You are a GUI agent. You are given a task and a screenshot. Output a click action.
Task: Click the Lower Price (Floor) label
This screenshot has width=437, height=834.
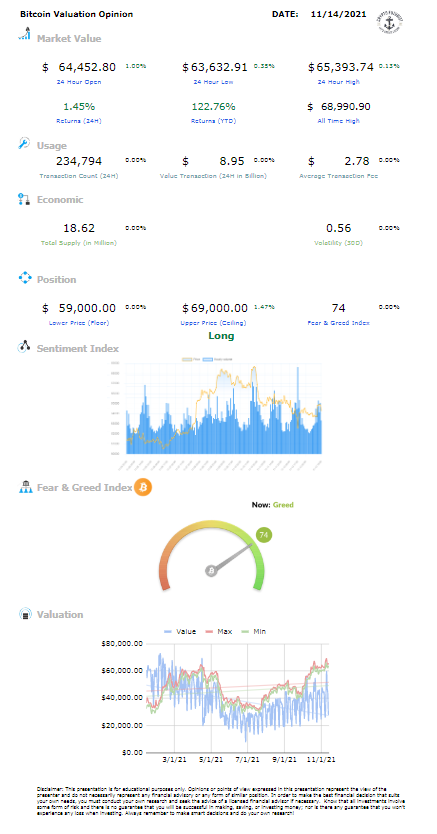point(79,323)
